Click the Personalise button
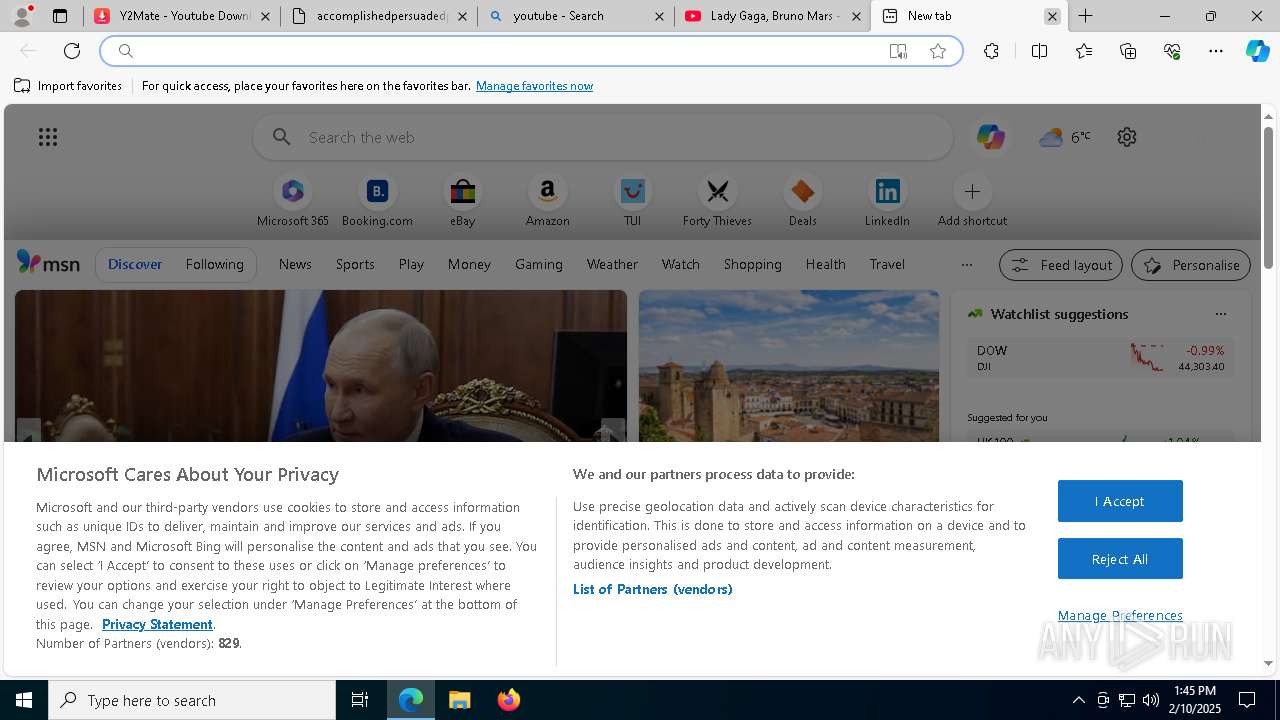The height and width of the screenshot is (720, 1280). 1191,265
